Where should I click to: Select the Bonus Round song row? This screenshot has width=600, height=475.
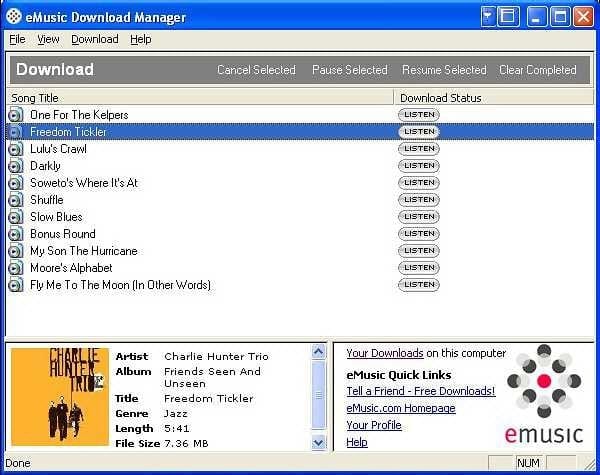coord(300,234)
